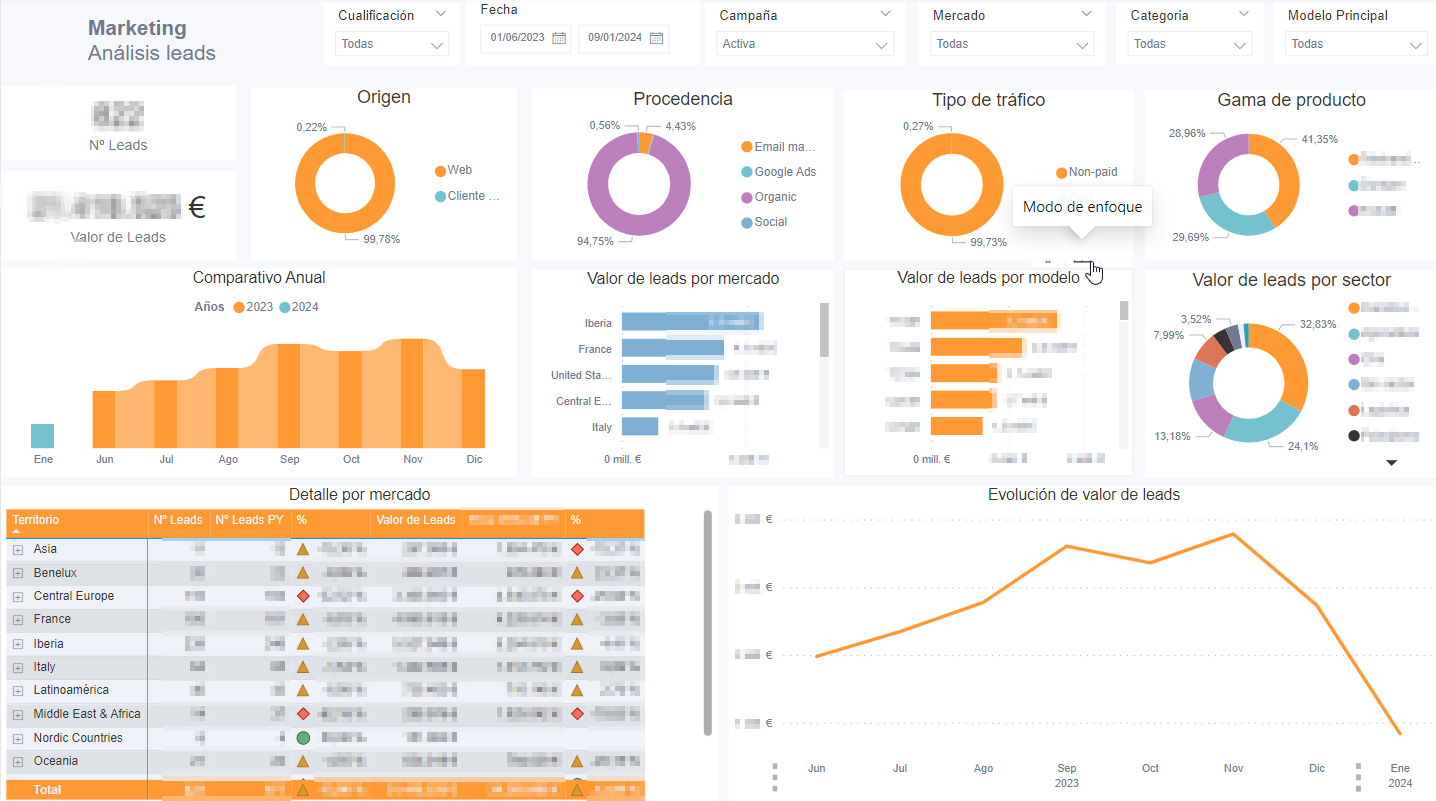Click the Web legend color dot in Origen
This screenshot has height=801, width=1436.
pos(440,171)
